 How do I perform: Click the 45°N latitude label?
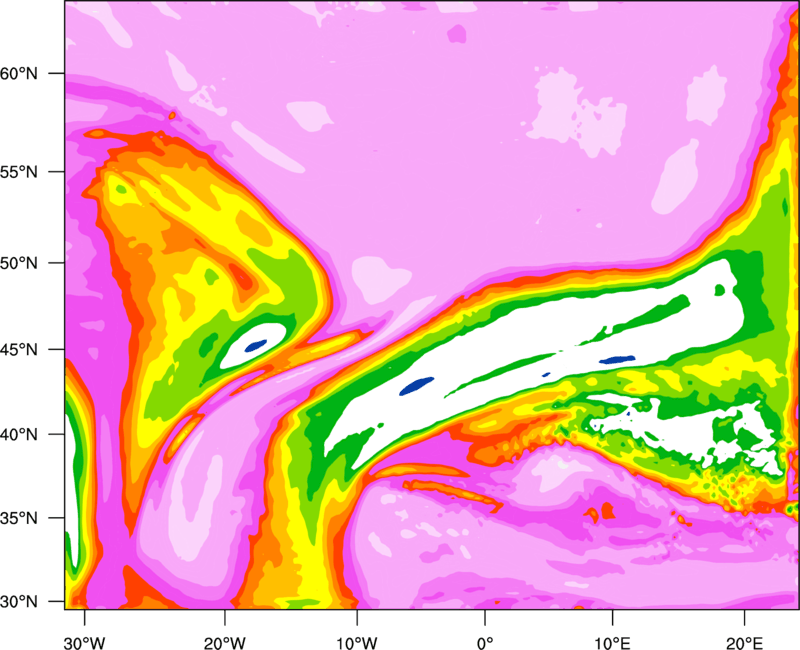(19, 349)
